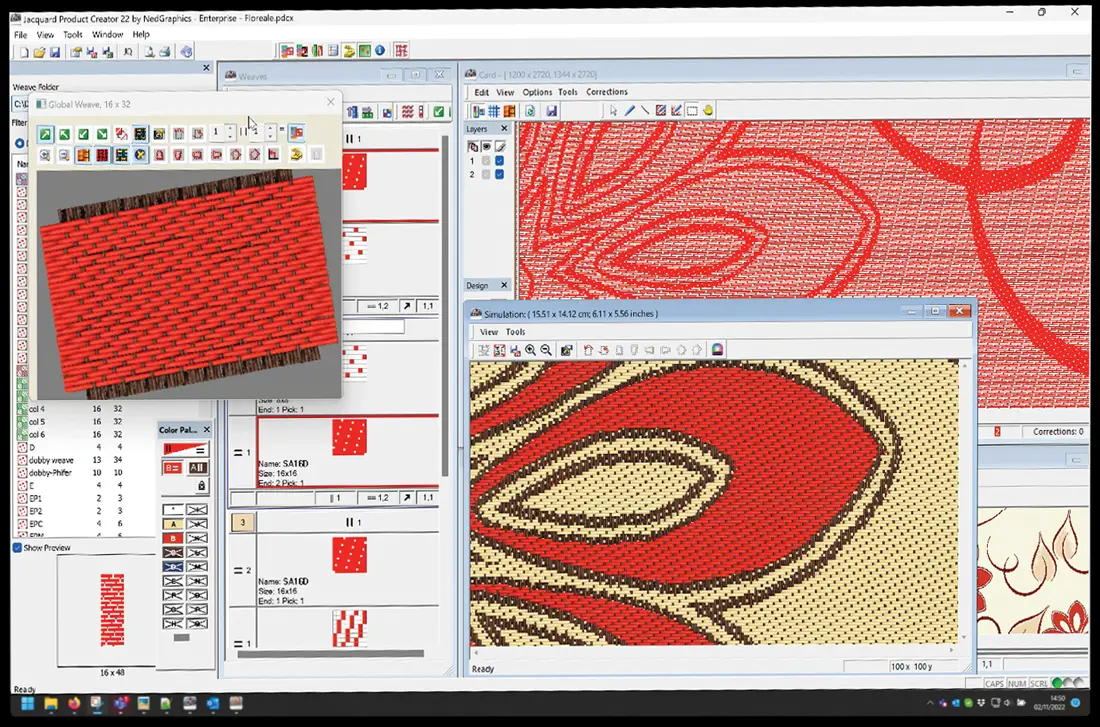Select the rectangular selection tool in Card window
This screenshot has height=727, width=1100.
coord(692,111)
